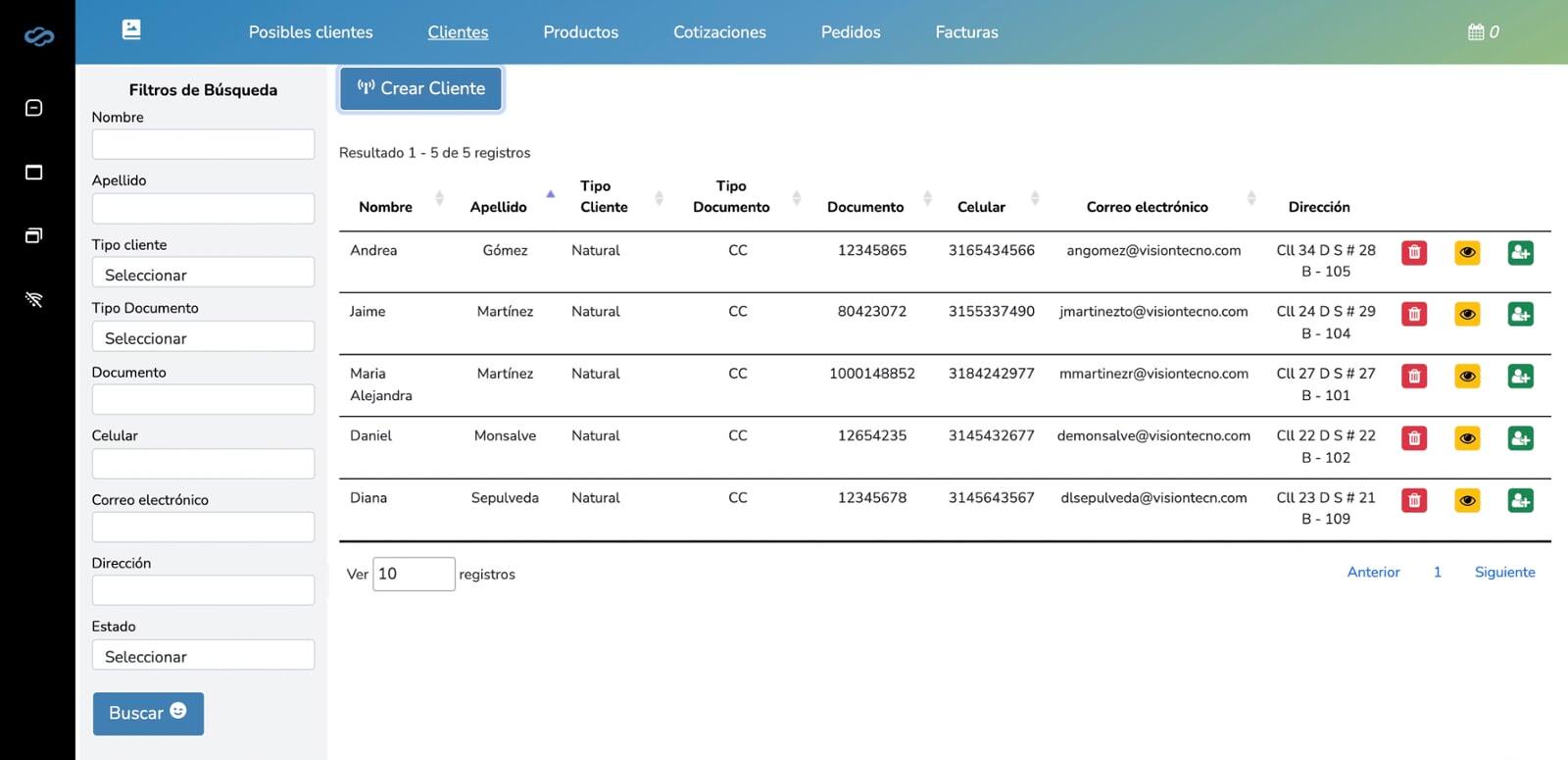Image resolution: width=1568 pixels, height=760 pixels.
Task: Go to Siguiente page link
Action: tap(1504, 572)
